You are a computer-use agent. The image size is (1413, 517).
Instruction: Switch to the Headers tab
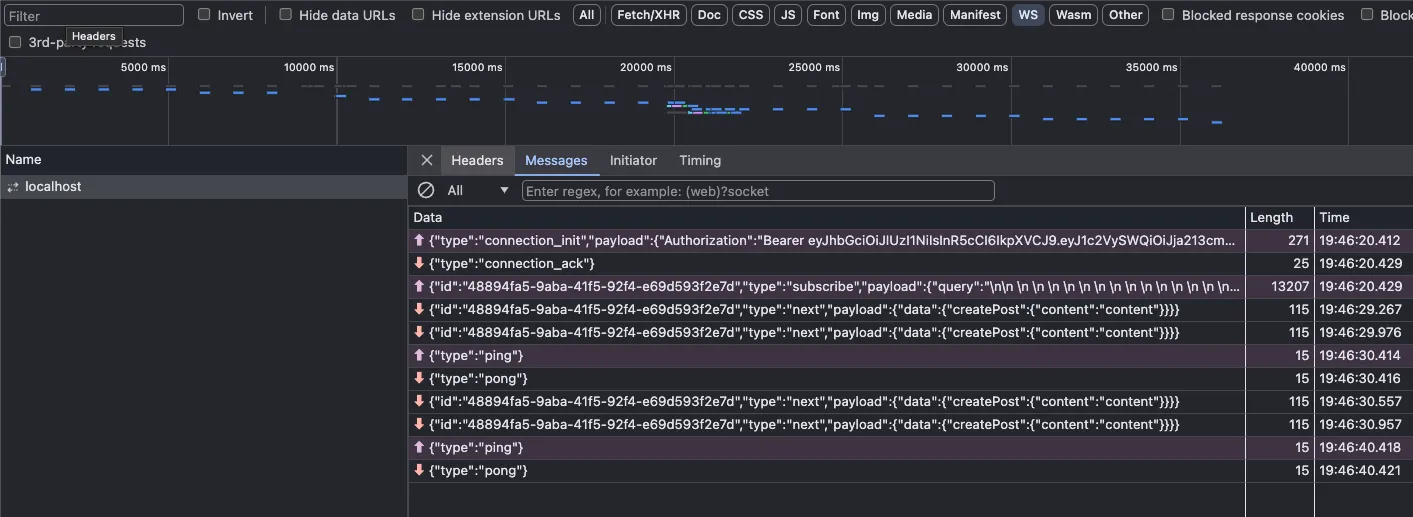tap(477, 160)
